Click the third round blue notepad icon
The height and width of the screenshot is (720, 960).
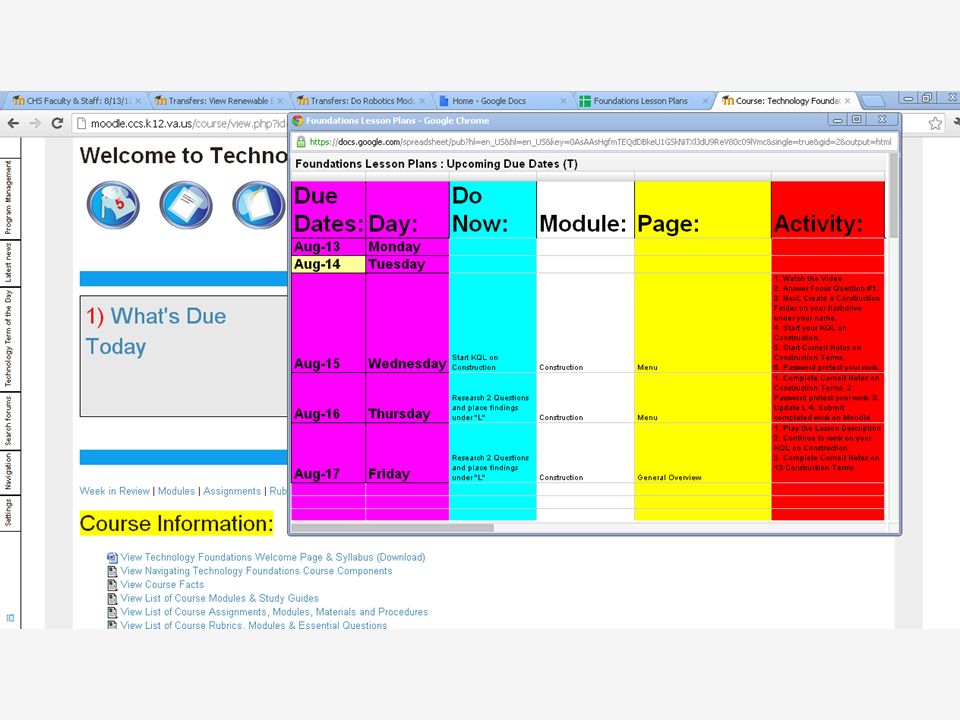tap(258, 204)
